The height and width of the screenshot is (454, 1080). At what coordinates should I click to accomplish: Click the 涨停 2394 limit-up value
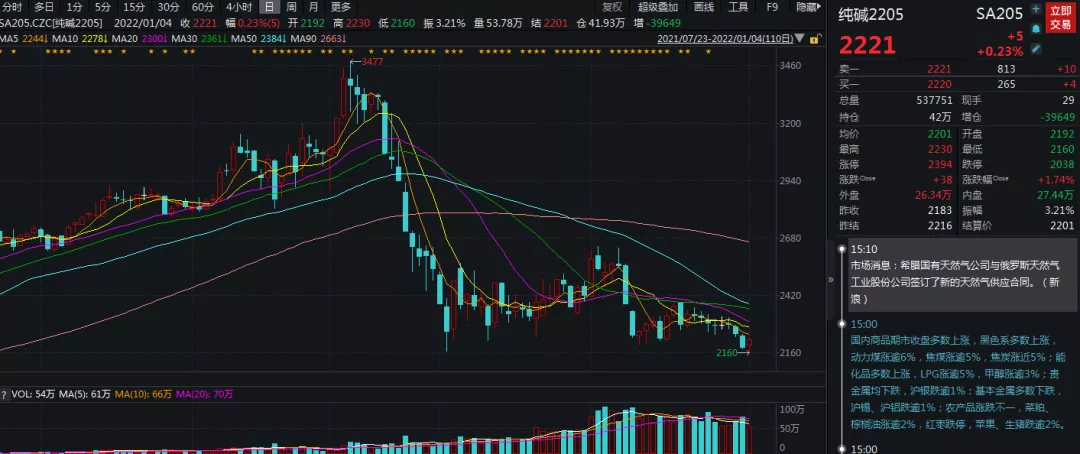click(939, 164)
